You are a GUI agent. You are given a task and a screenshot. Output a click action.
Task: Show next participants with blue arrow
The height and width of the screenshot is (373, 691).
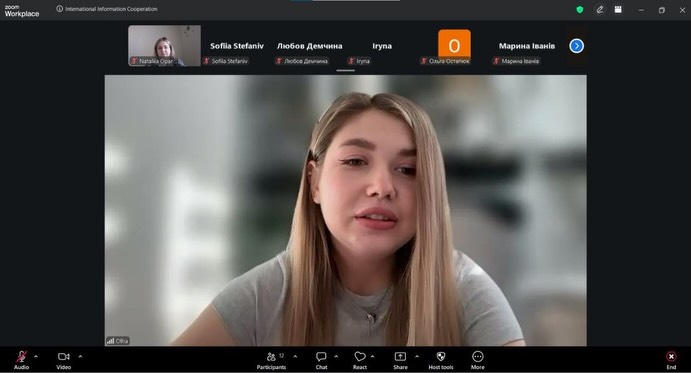tap(576, 46)
